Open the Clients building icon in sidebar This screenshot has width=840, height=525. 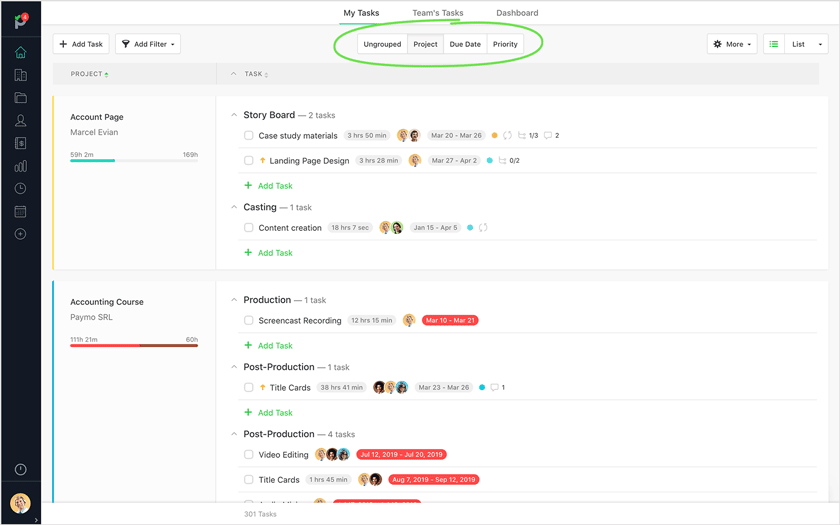(x=20, y=75)
